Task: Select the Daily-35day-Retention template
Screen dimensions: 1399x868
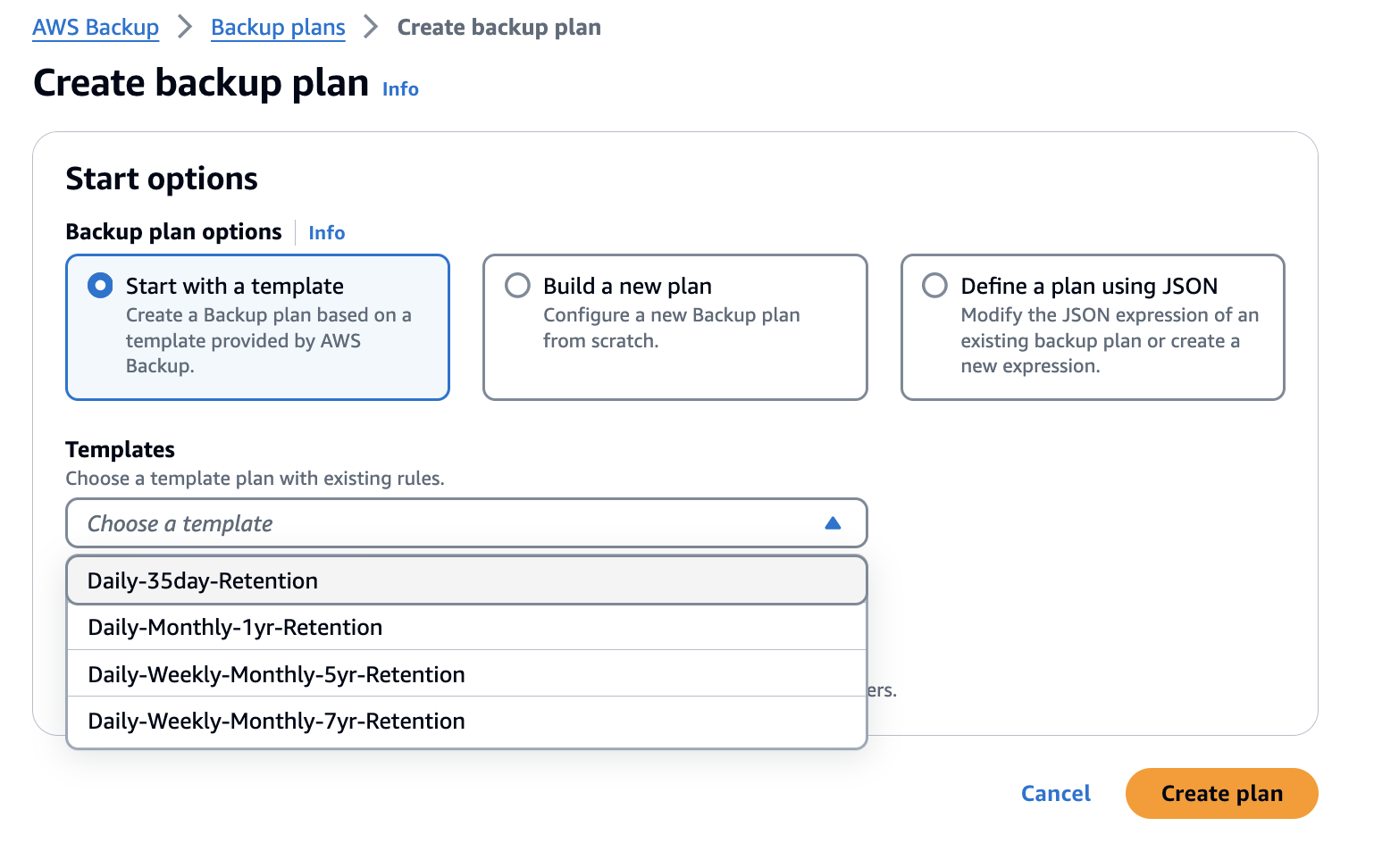Action: (202, 580)
